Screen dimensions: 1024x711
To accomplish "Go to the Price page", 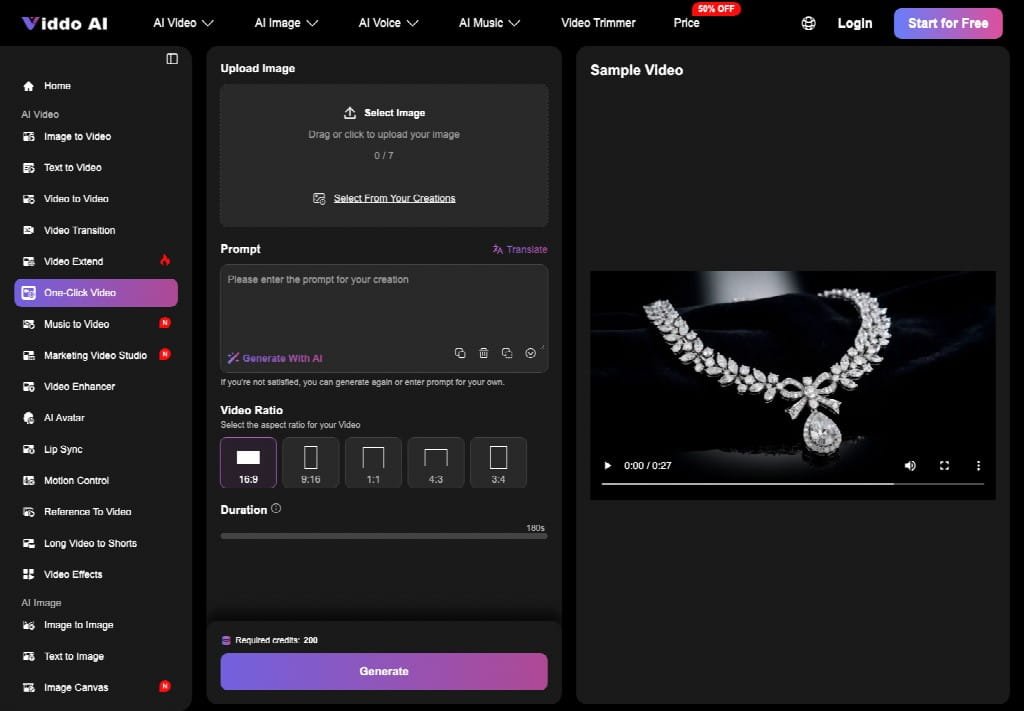I will pyautogui.click(x=686, y=23).
